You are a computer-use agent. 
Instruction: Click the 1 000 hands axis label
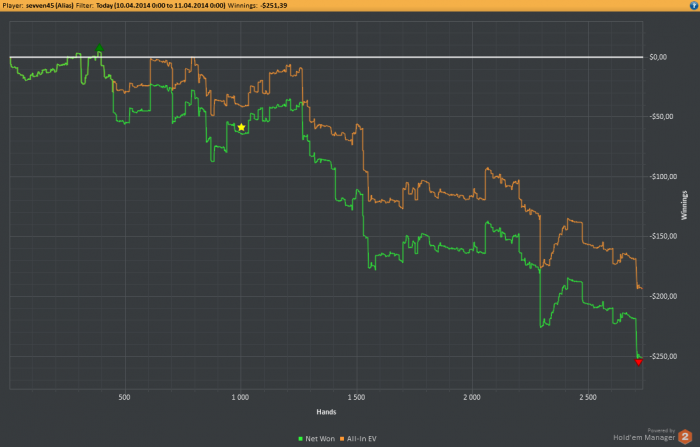pos(240,397)
